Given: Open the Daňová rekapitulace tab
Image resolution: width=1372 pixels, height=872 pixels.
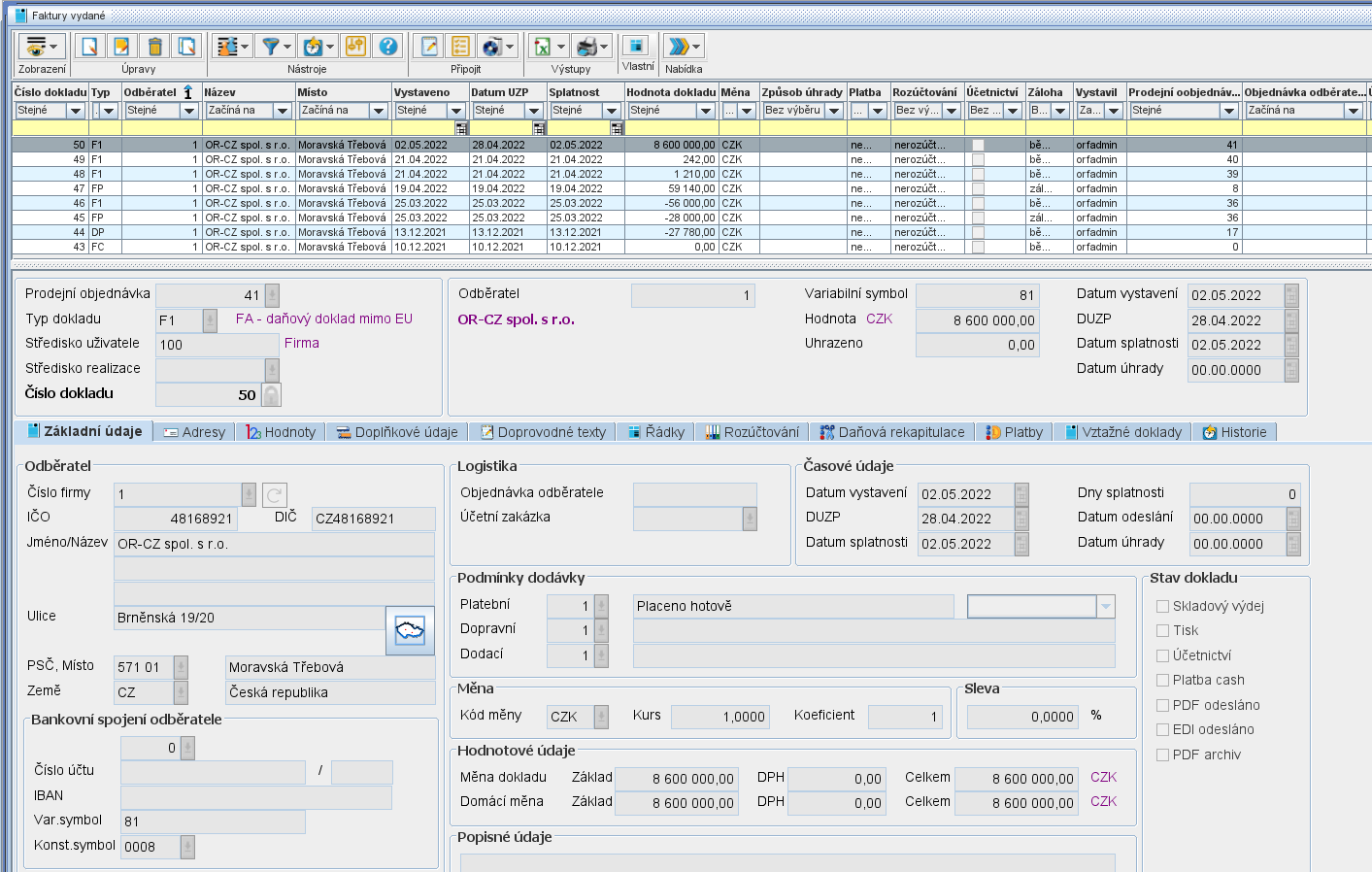Looking at the screenshot, I should point(891,432).
